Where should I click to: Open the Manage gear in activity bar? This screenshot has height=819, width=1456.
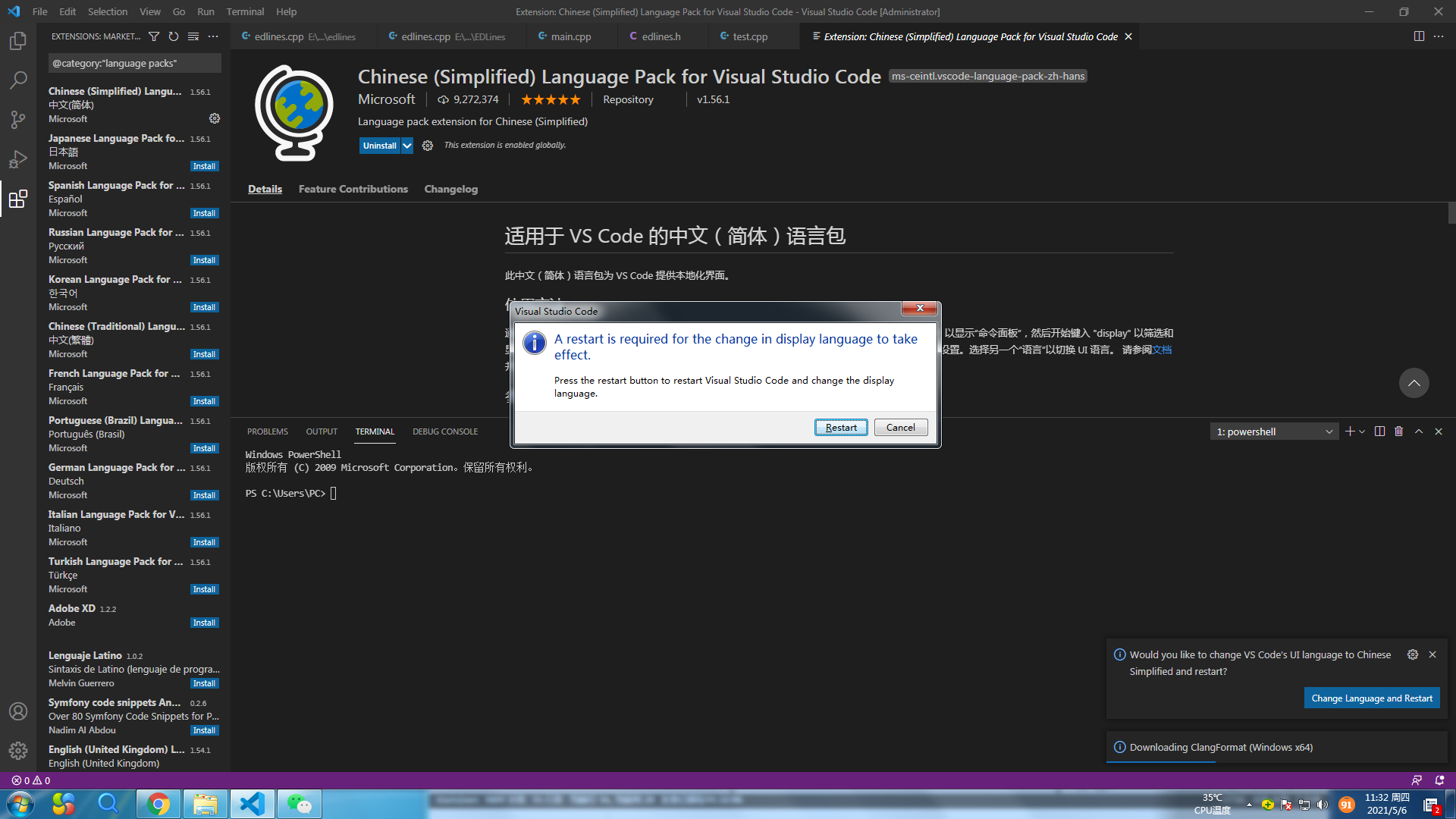coord(18,751)
